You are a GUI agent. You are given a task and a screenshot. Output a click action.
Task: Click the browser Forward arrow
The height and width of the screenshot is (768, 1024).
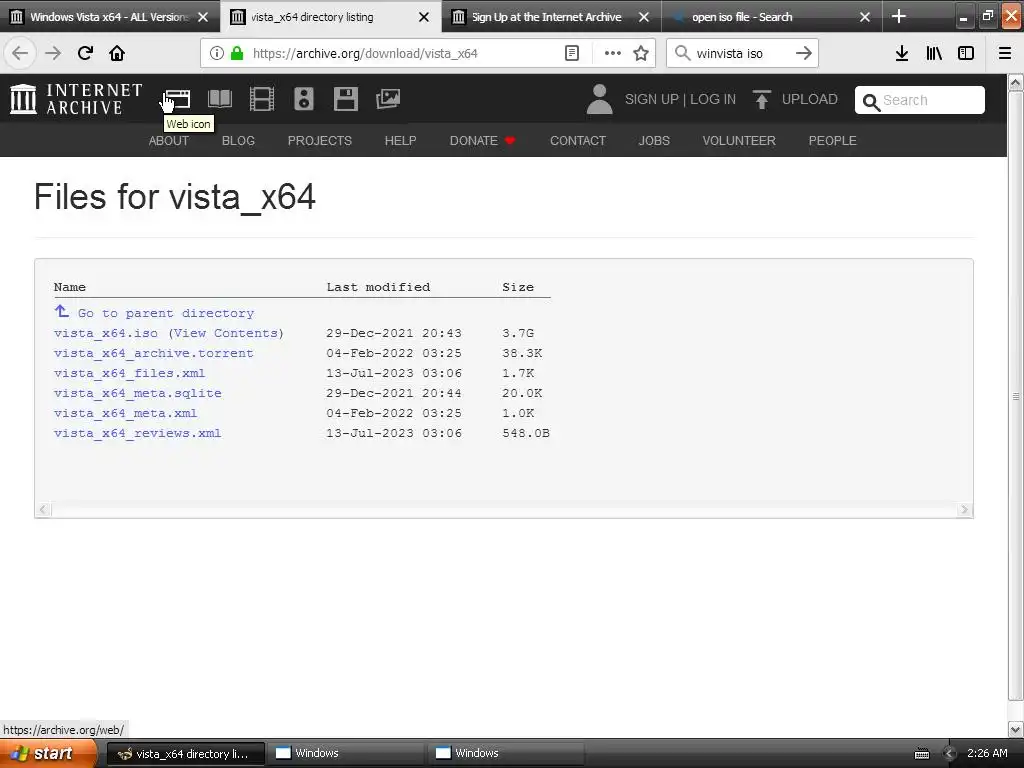[53, 53]
